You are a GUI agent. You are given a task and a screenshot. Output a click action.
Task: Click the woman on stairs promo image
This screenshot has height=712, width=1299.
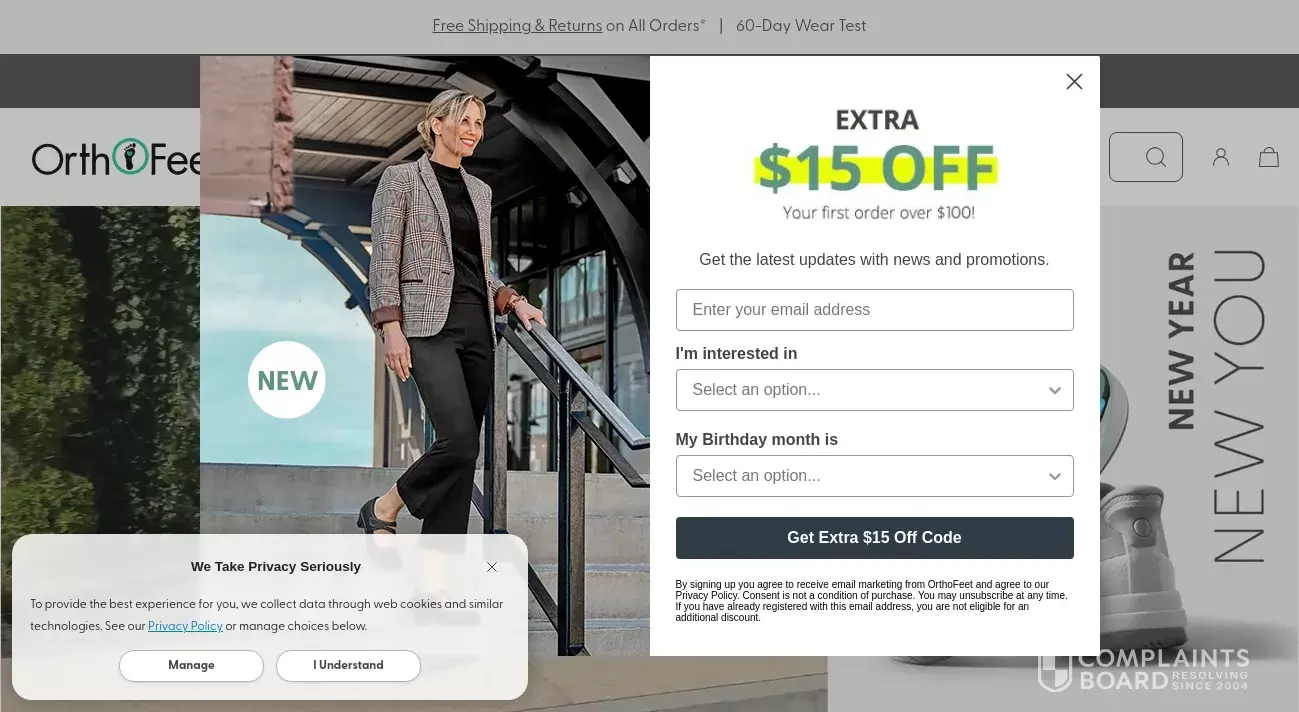point(425,356)
